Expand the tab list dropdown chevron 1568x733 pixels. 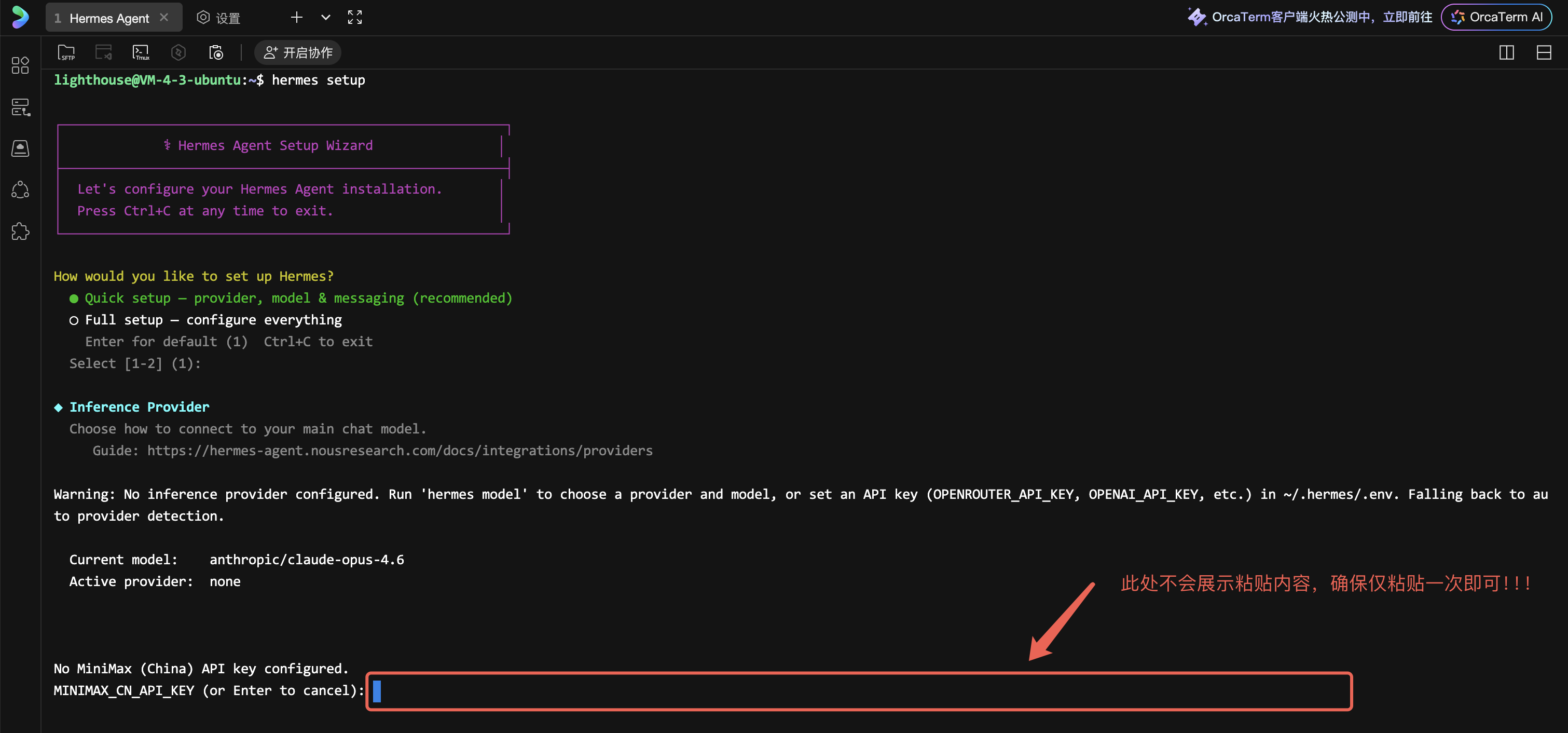(x=326, y=17)
